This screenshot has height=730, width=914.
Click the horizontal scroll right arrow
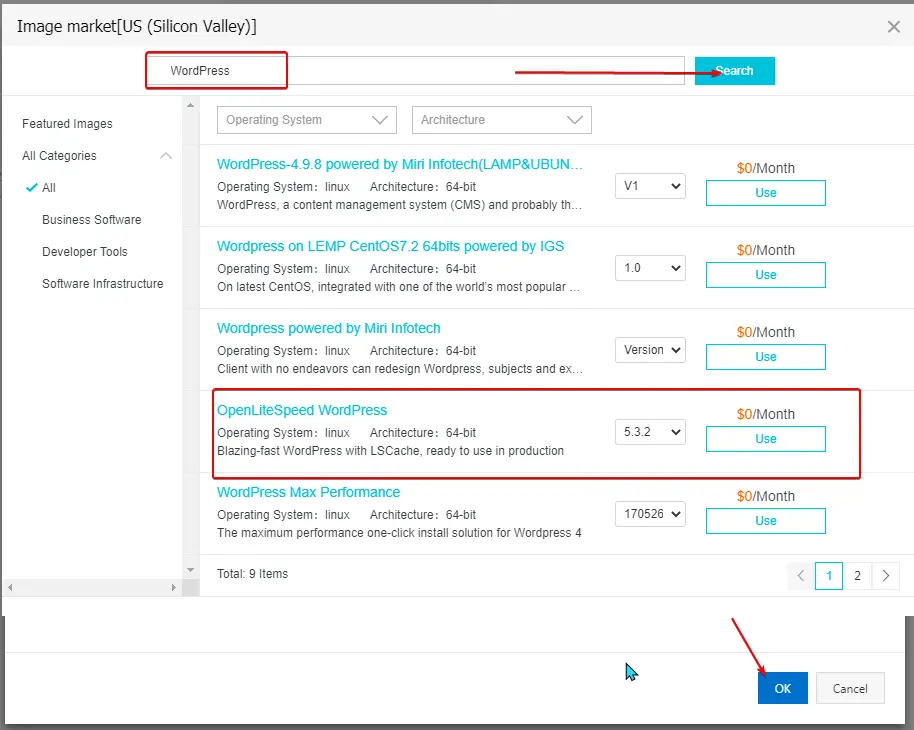(173, 587)
